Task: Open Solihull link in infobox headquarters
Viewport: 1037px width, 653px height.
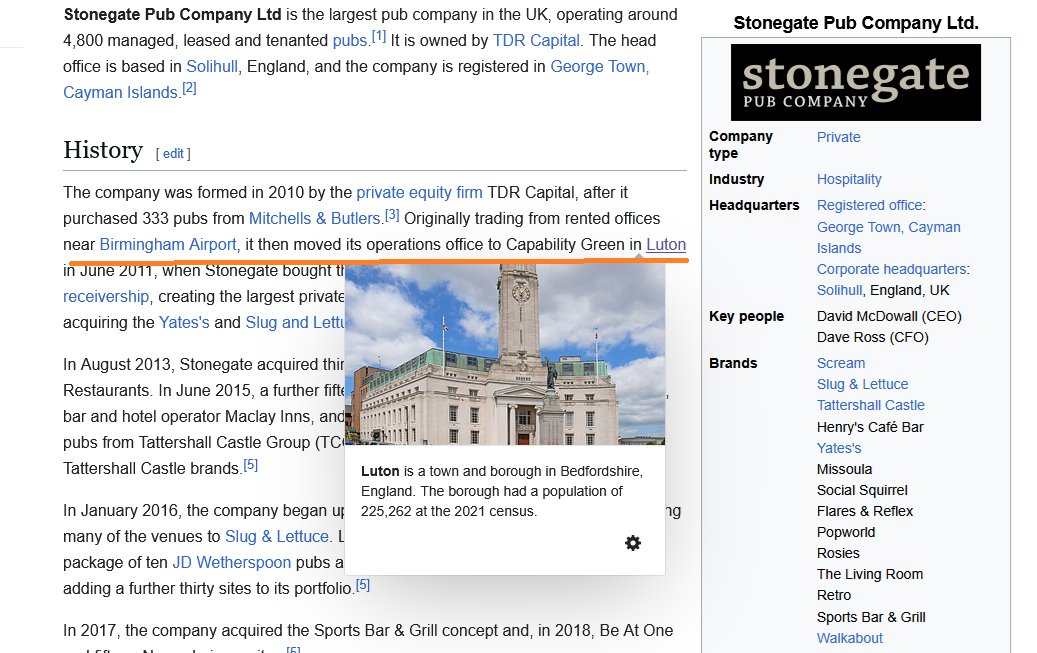Action: [x=839, y=290]
